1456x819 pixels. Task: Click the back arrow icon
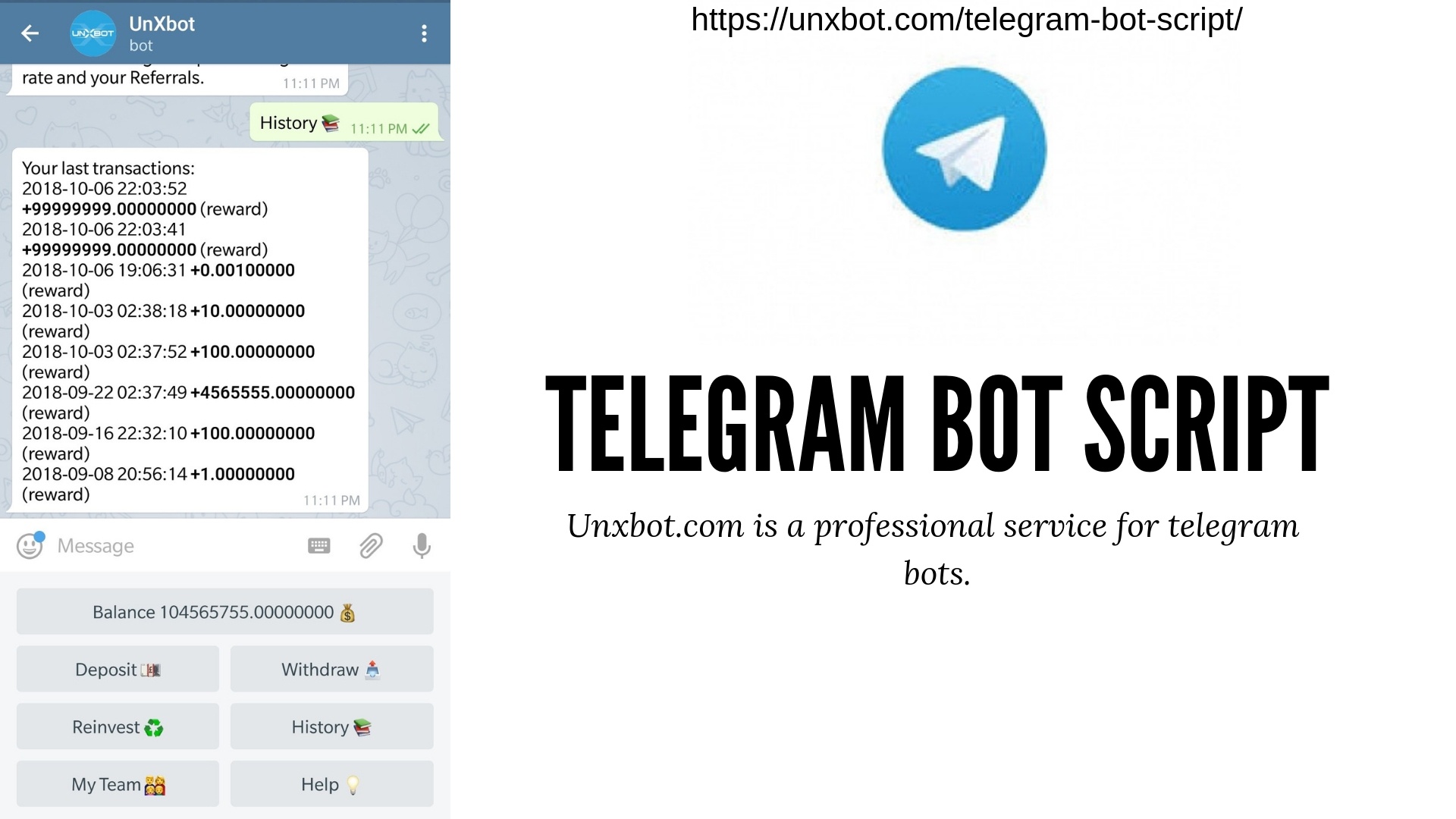point(30,31)
